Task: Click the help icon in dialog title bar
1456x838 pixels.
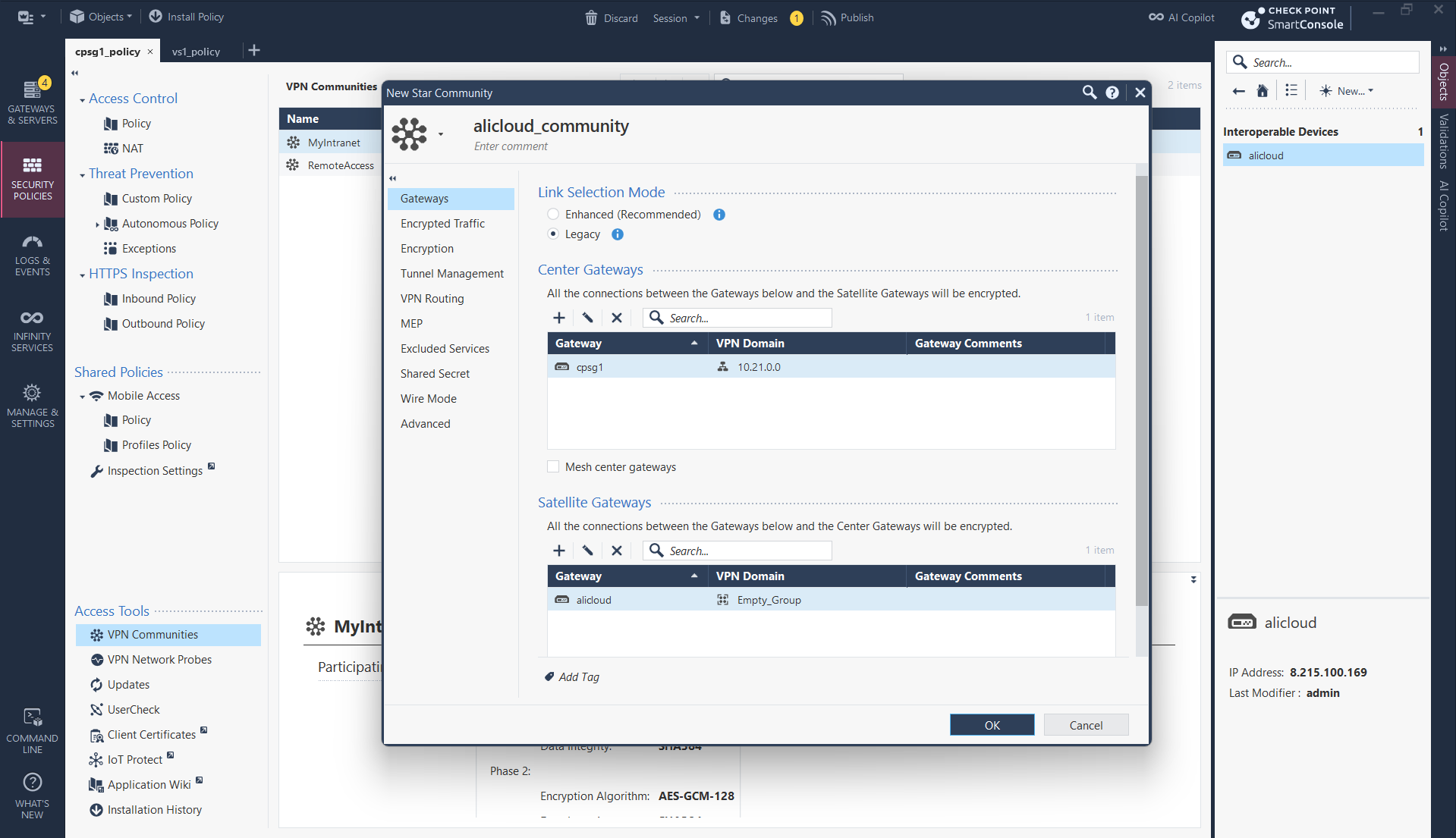Action: point(1112,93)
